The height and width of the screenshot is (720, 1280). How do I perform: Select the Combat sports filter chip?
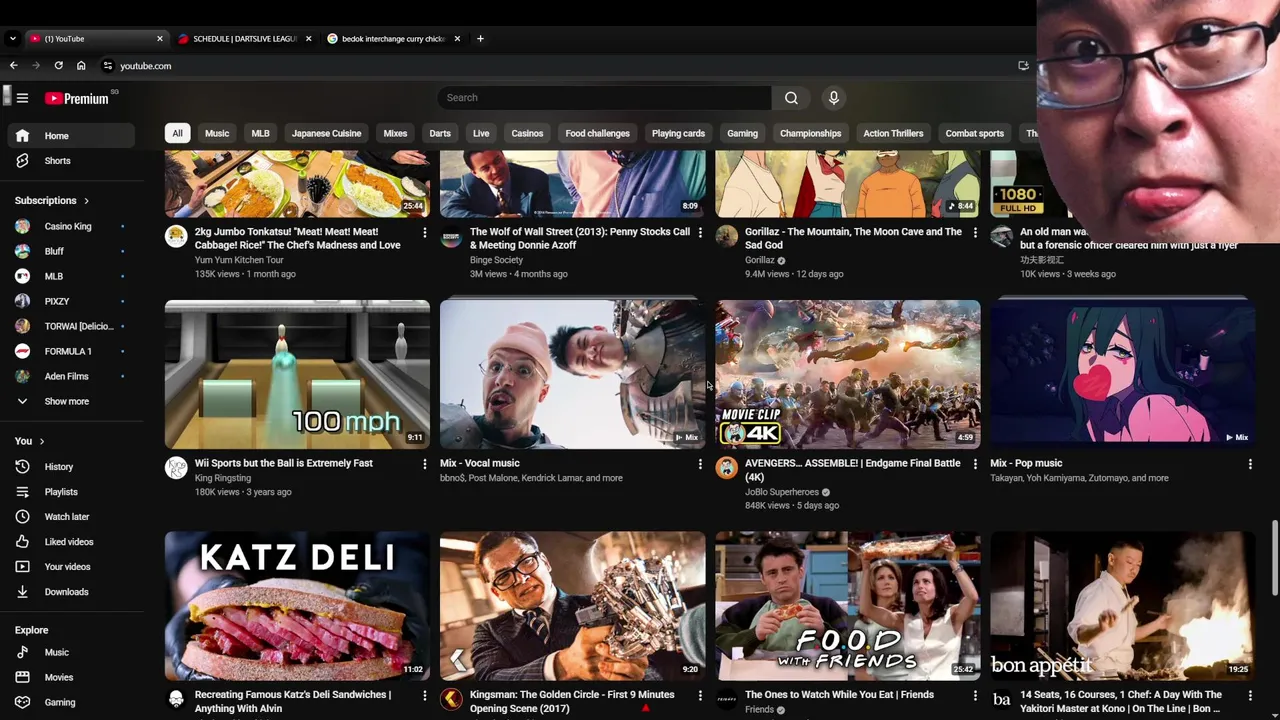click(975, 133)
